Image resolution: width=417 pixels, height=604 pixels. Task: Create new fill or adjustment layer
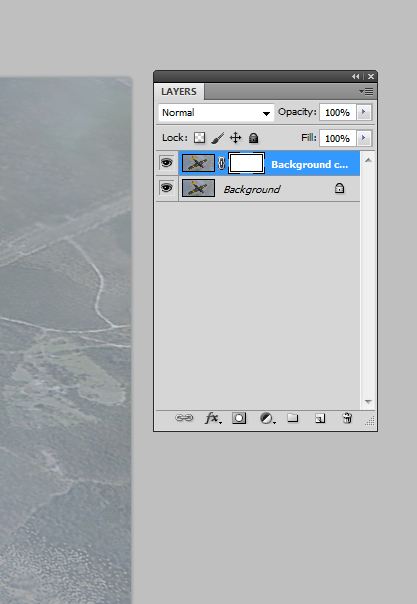(x=267, y=418)
